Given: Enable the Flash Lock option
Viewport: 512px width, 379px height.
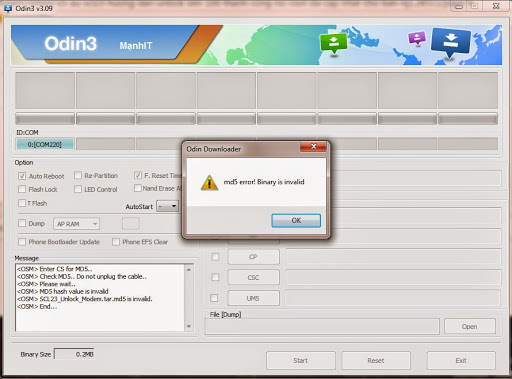Looking at the screenshot, I should (22, 189).
